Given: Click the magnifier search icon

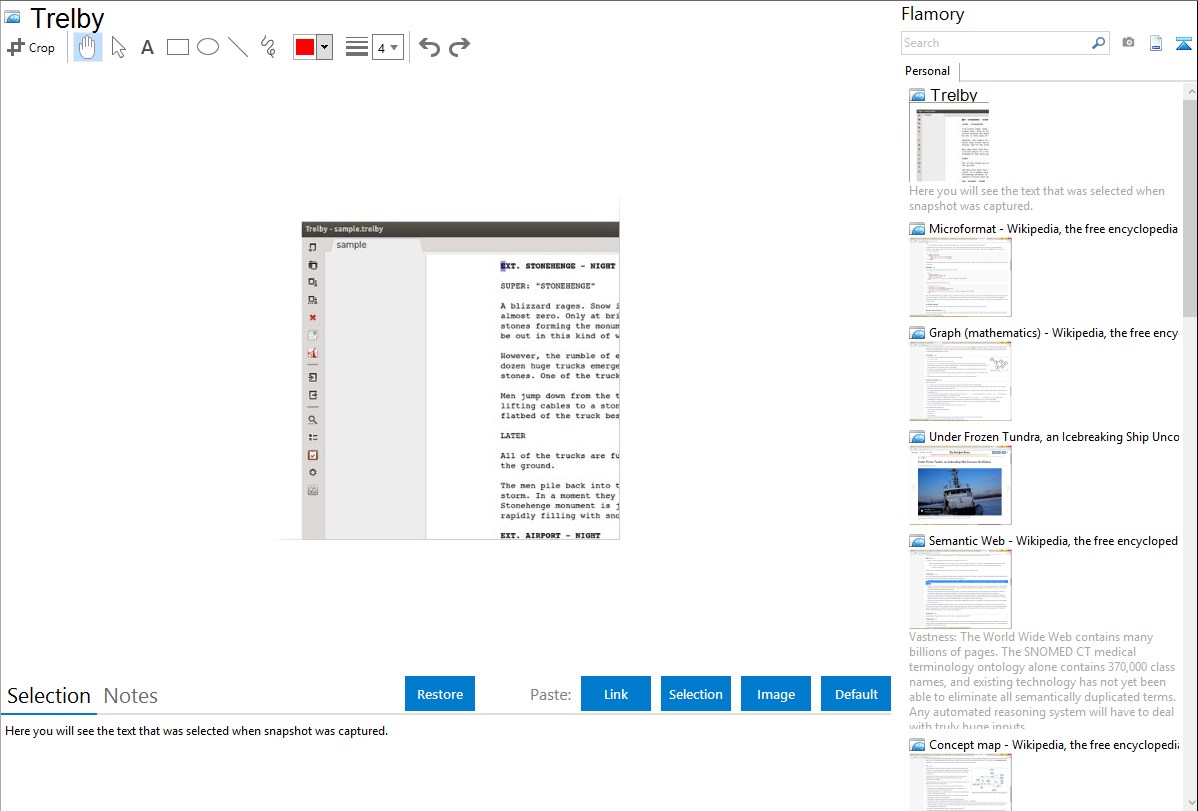Looking at the screenshot, I should tap(1099, 43).
